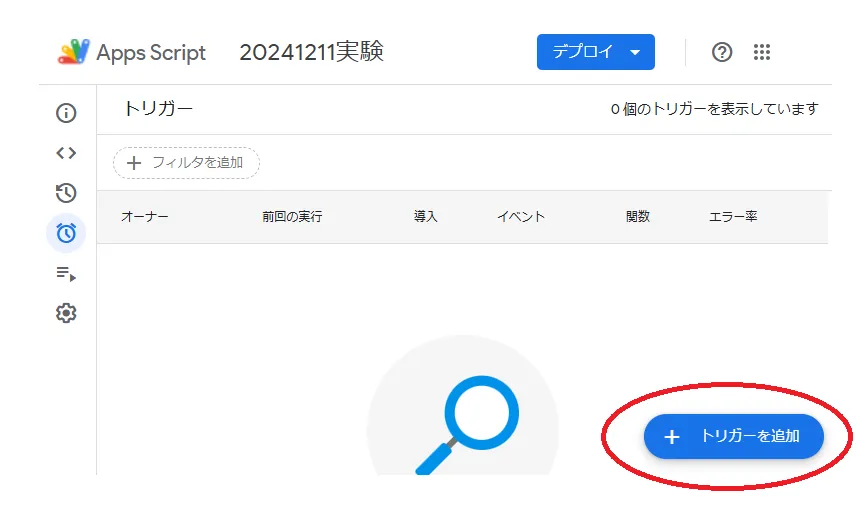Click the 関数 column header

pos(638,217)
